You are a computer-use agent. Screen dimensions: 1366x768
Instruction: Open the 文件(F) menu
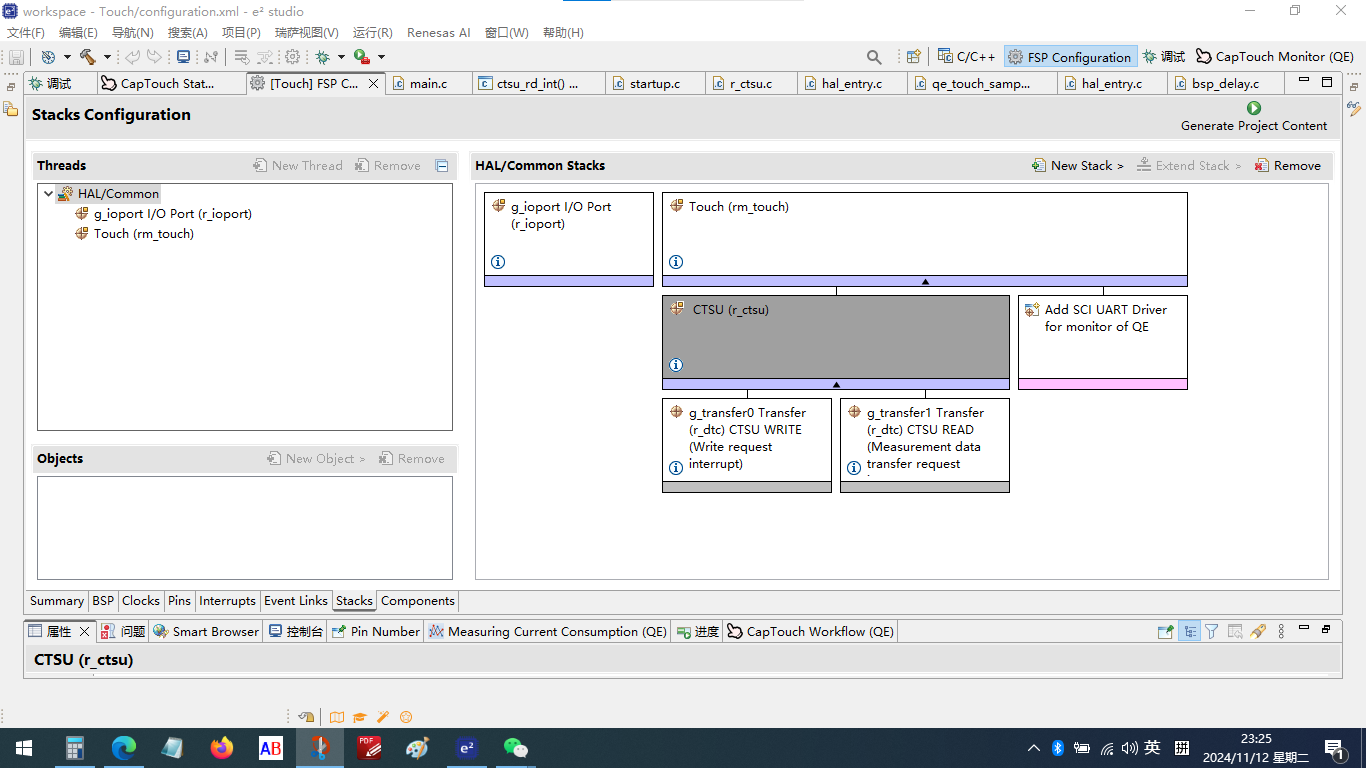tap(26, 32)
